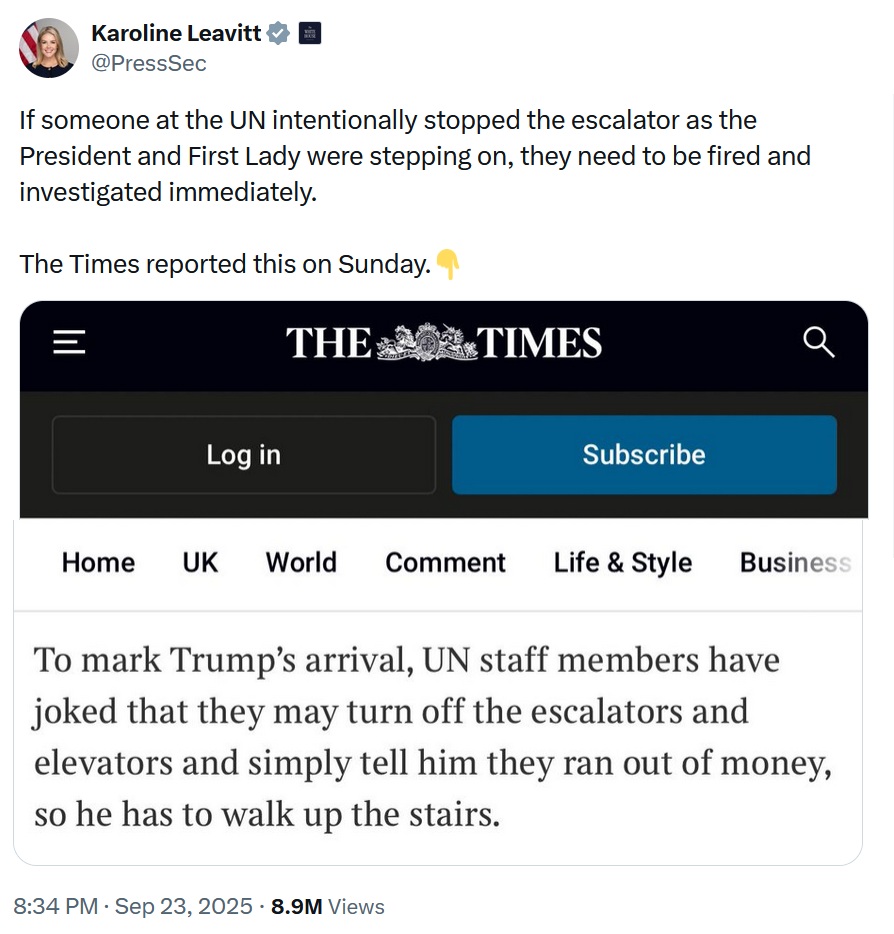Image resolution: width=894 pixels, height=934 pixels.
Task: Click the search magnifier icon
Action: pyautogui.click(x=820, y=343)
